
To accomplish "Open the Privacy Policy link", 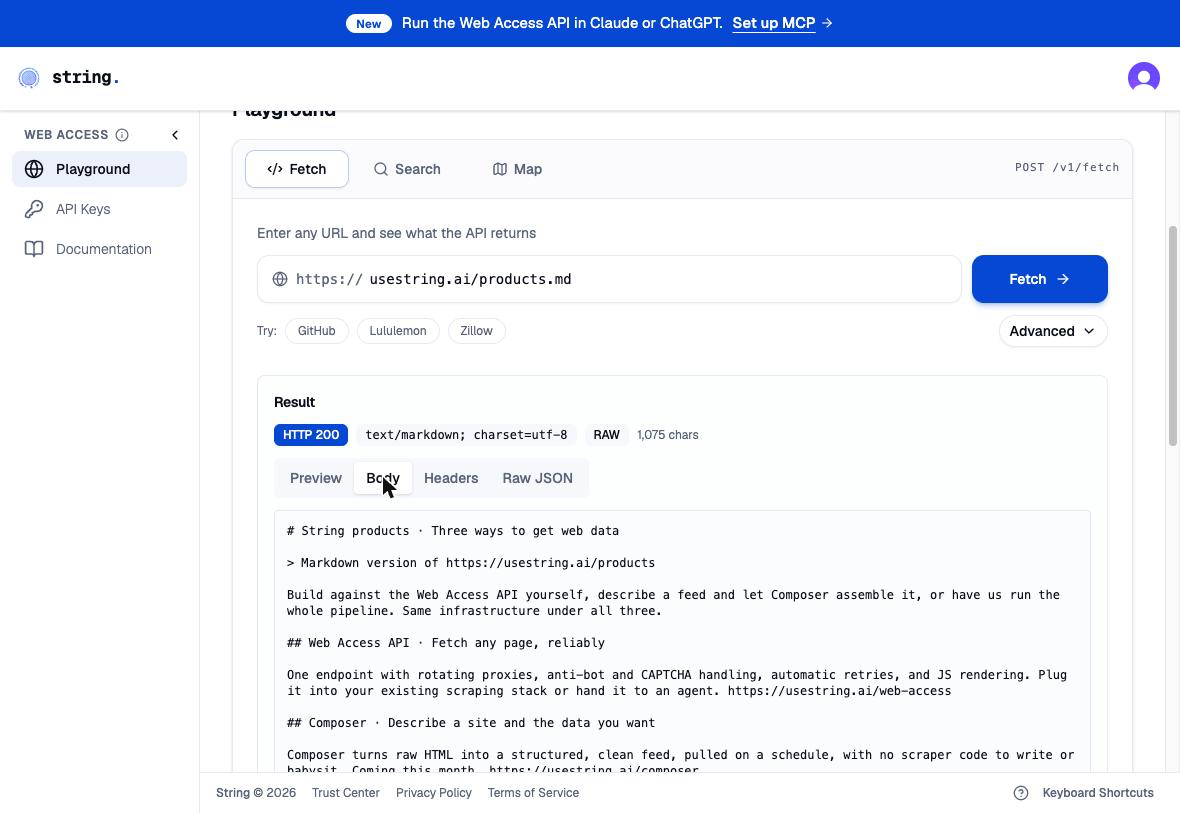I will pyautogui.click(x=433, y=793).
